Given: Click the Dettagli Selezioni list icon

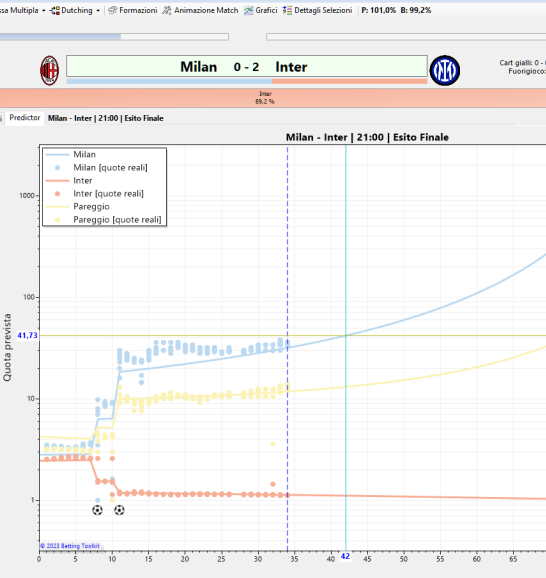Looking at the screenshot, I should coord(287,10).
